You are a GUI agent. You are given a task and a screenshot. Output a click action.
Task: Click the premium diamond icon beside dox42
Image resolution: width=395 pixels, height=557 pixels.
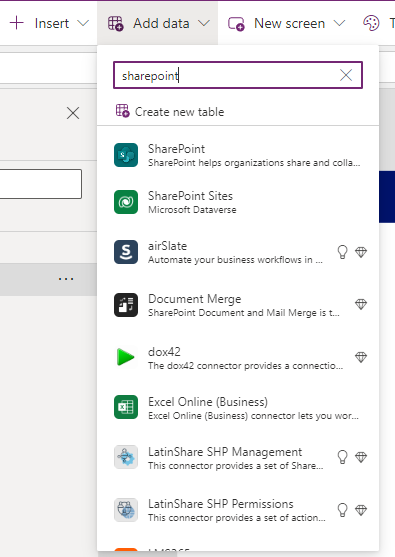click(361, 357)
